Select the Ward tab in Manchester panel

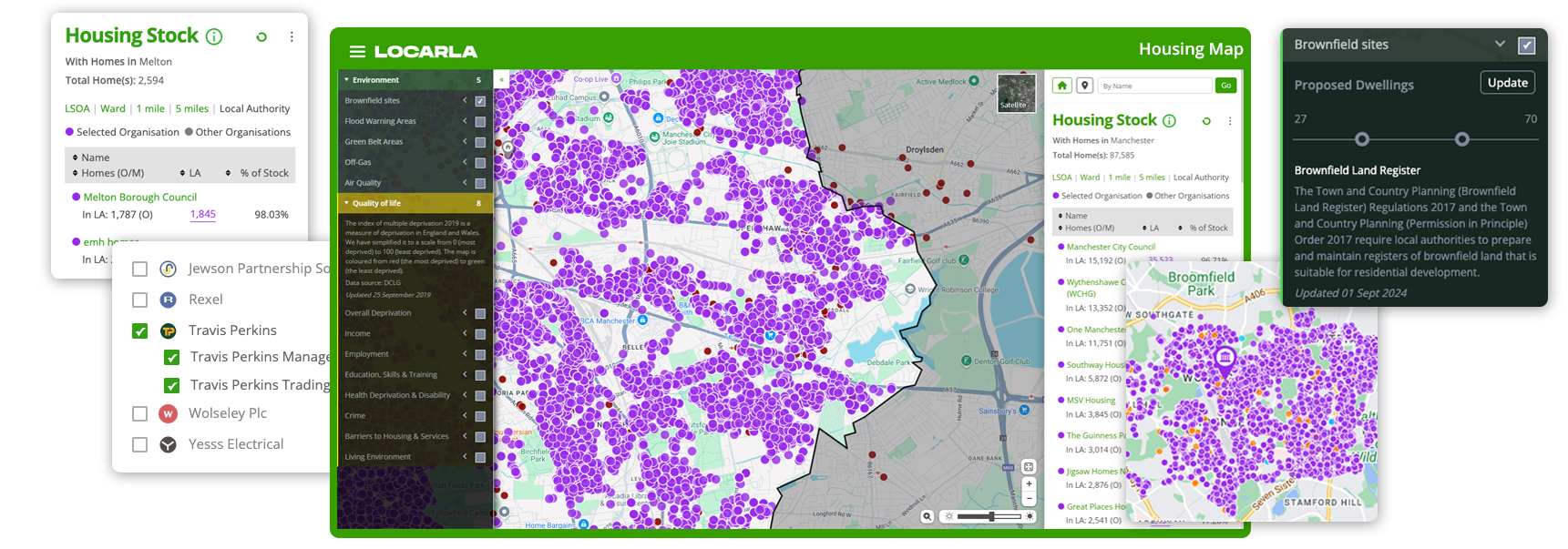[1090, 178]
